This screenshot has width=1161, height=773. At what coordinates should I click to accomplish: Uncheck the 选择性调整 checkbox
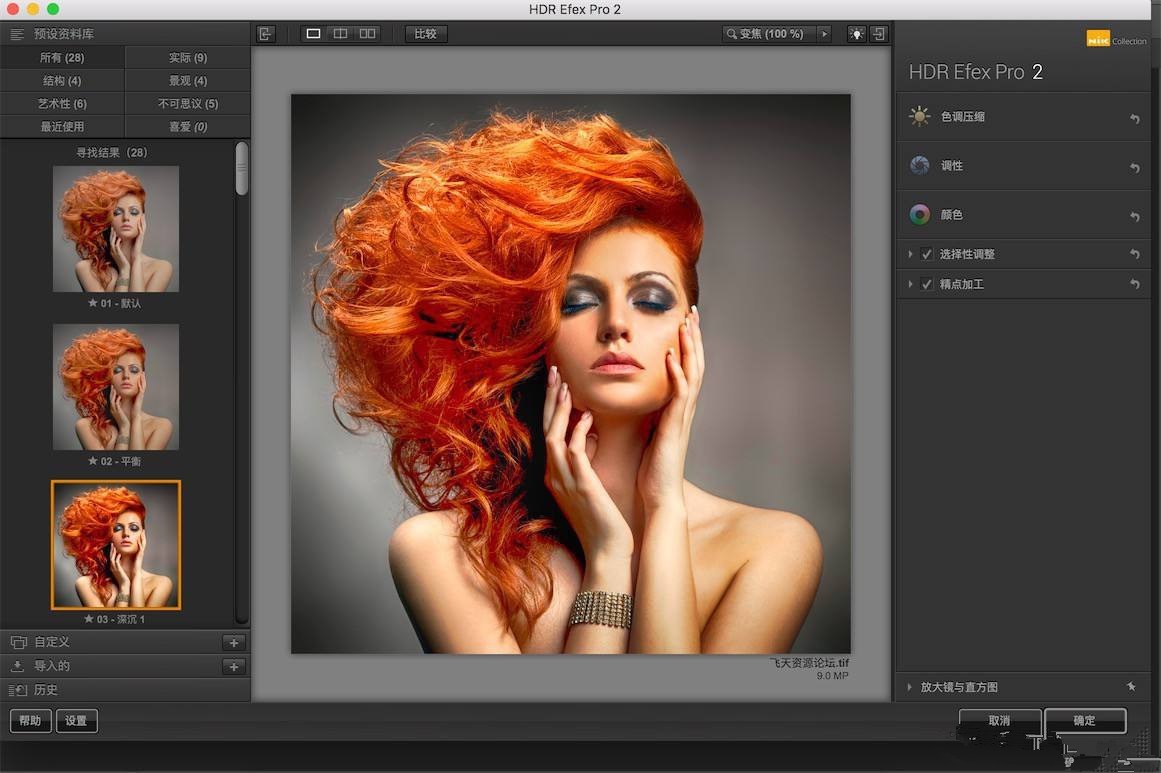(927, 255)
